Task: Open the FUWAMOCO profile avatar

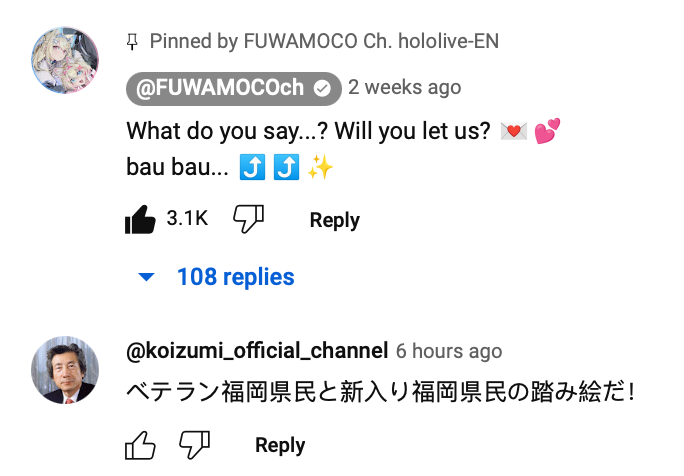Action: pyautogui.click(x=65, y=60)
